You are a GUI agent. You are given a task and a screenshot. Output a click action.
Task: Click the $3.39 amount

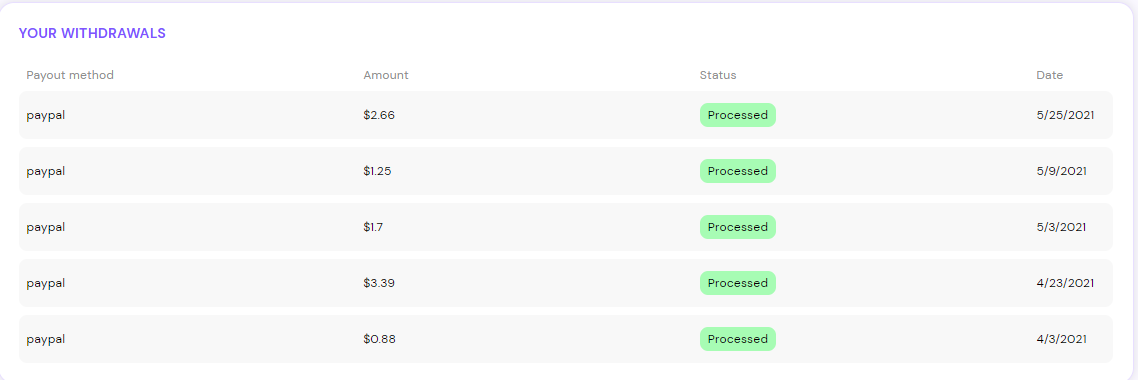point(379,283)
